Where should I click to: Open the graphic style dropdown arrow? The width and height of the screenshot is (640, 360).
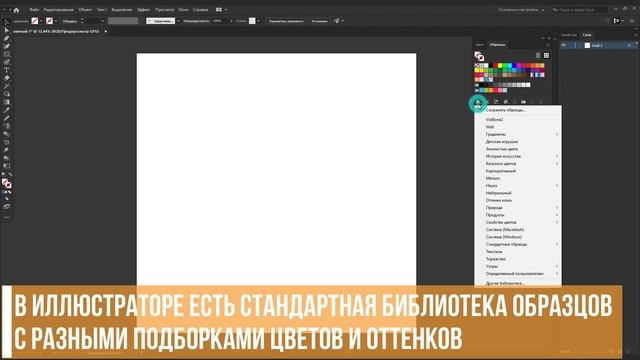pyautogui.click(x=258, y=21)
